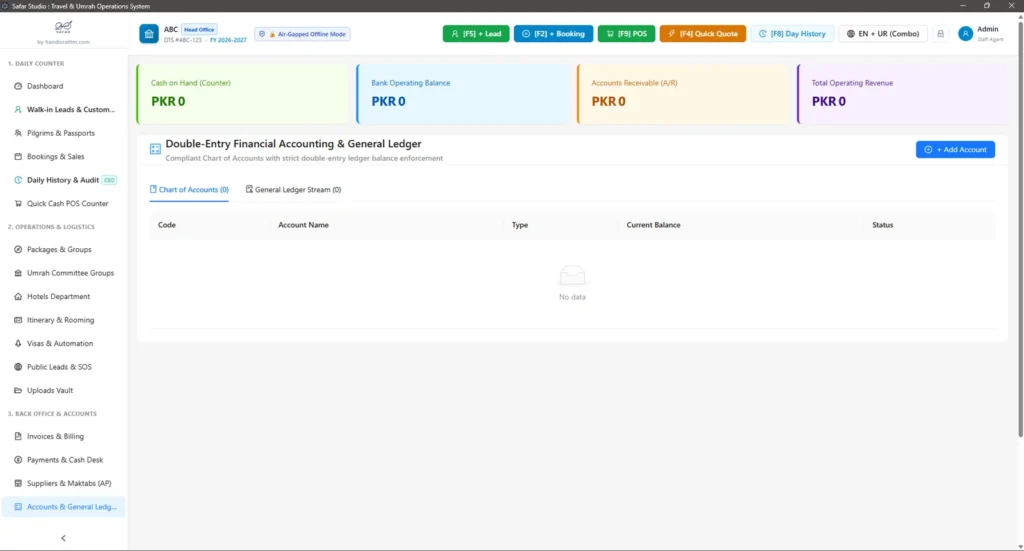
Task: Go to Pilgrims & Passports
Action: click(64, 133)
